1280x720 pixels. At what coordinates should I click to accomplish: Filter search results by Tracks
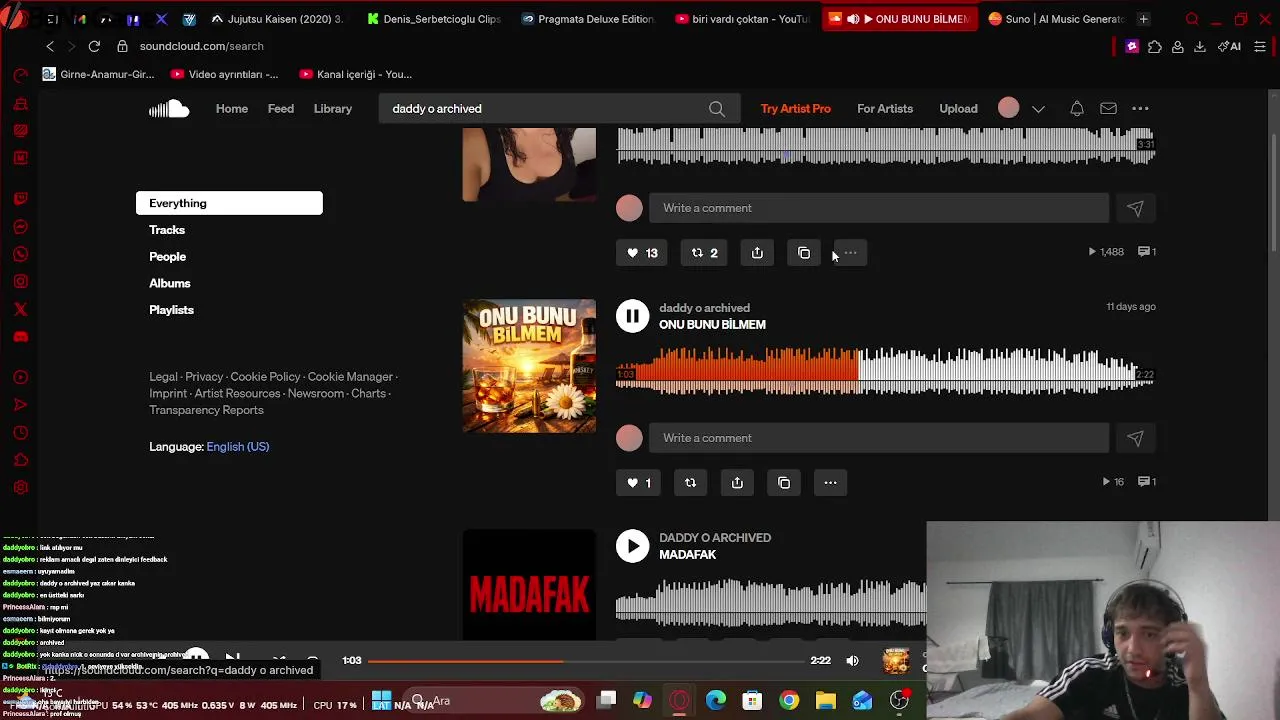167,230
